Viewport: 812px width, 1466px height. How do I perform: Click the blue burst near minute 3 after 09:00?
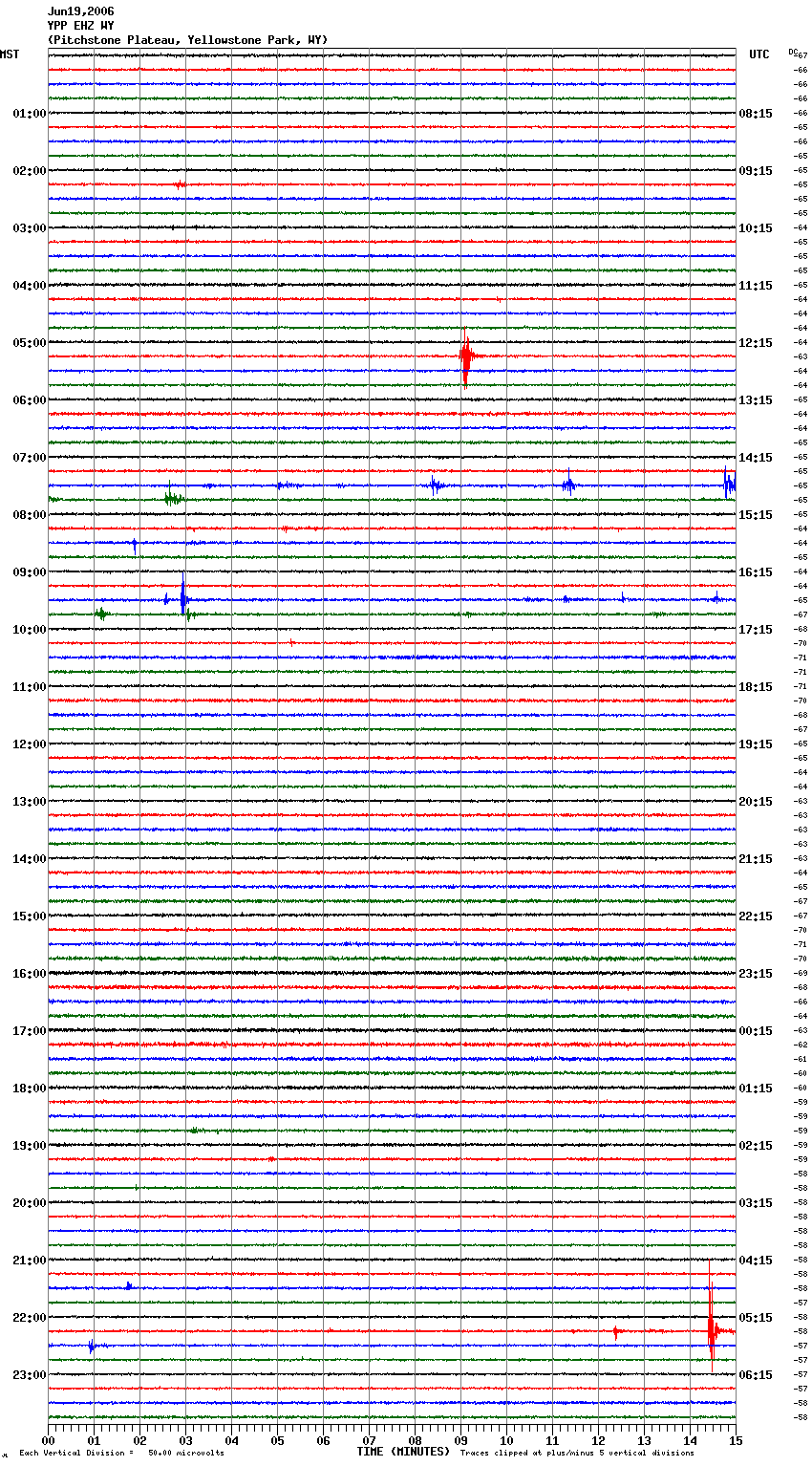[x=182, y=597]
